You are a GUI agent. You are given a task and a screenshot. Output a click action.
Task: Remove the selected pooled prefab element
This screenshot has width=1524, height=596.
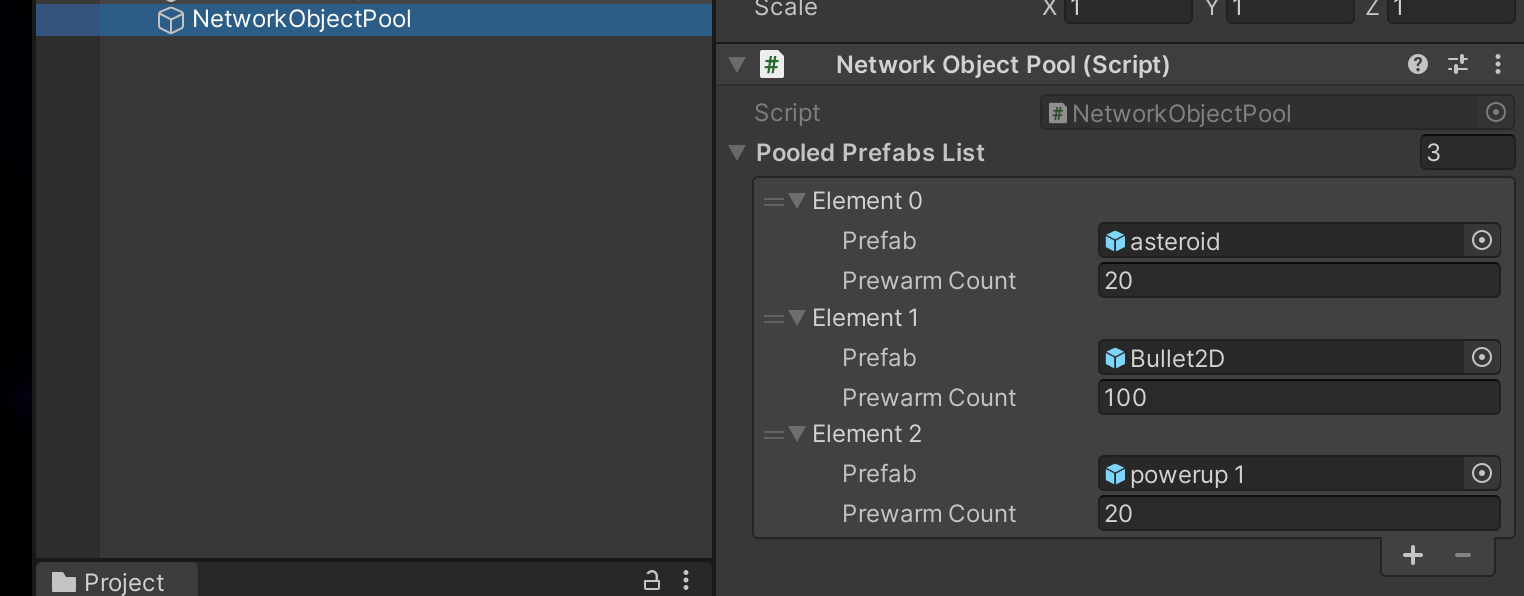tap(1463, 556)
